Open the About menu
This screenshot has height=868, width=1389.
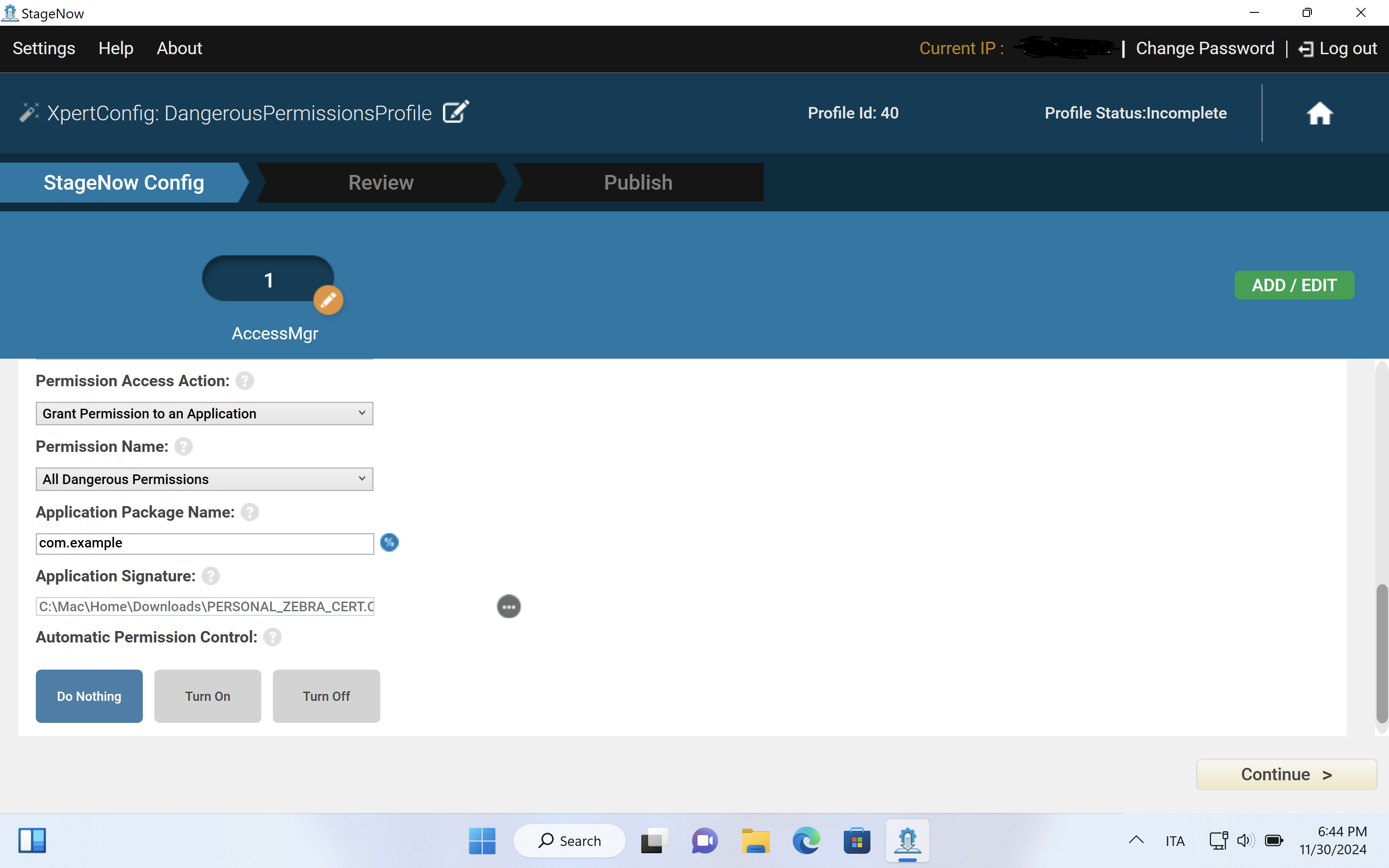pos(180,48)
